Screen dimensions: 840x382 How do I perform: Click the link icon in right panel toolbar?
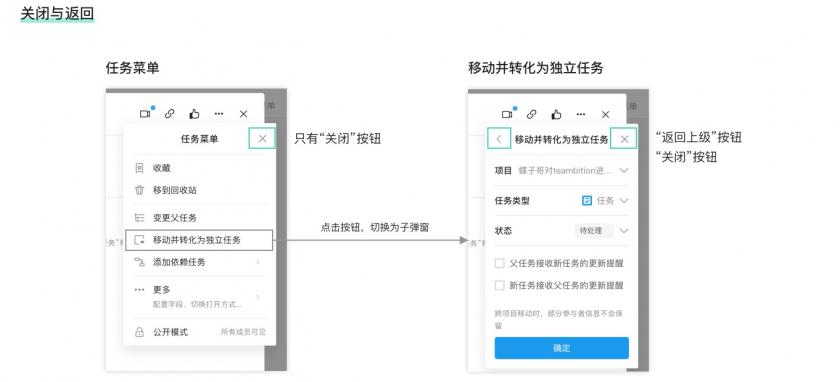(x=531, y=114)
